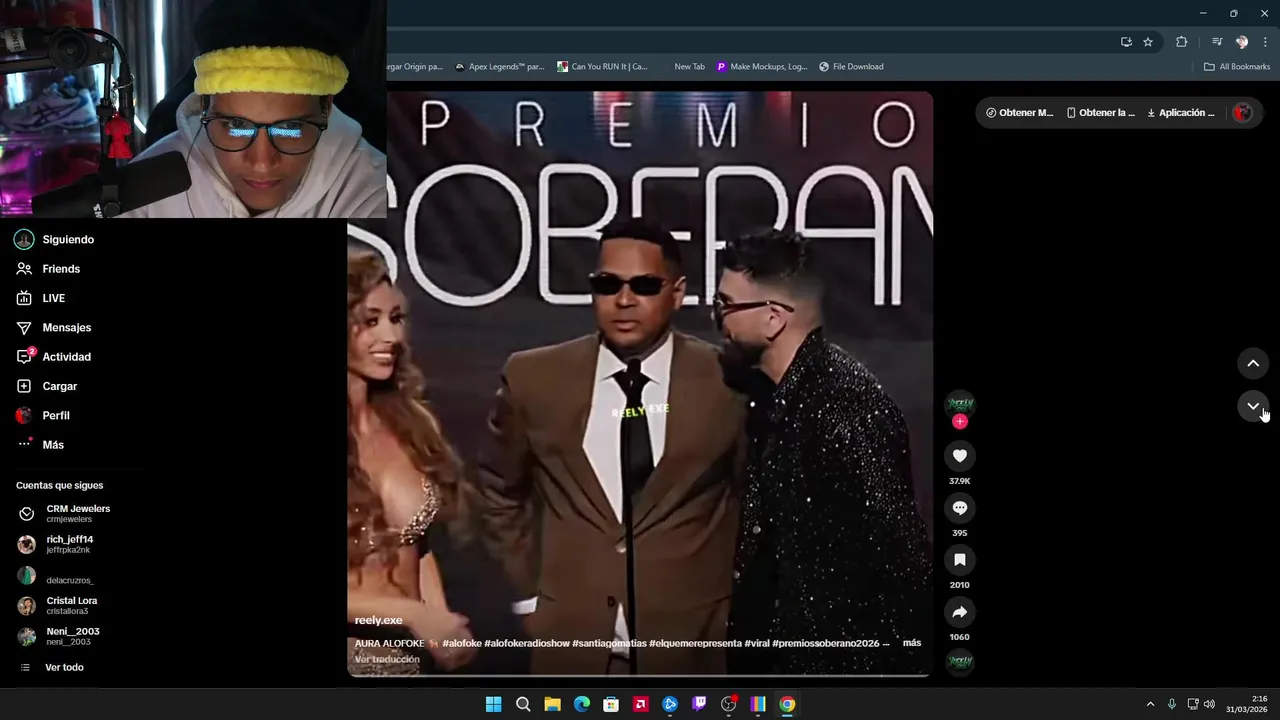Expand the Ver todo accounts list
Image resolution: width=1280 pixels, height=720 pixels.
coord(52,667)
